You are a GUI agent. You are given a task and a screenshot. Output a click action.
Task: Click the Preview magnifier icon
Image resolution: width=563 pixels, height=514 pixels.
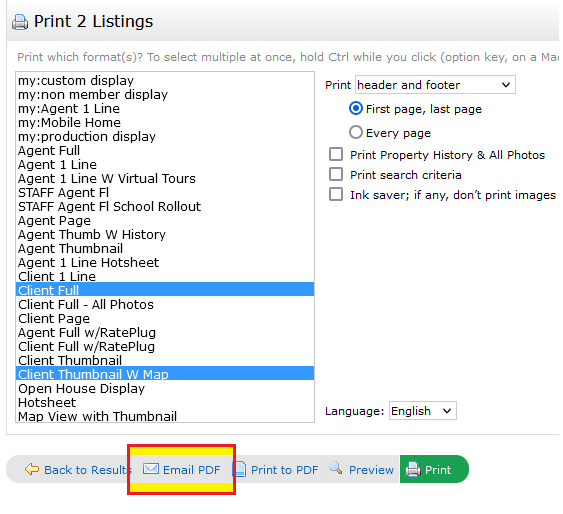click(x=336, y=468)
